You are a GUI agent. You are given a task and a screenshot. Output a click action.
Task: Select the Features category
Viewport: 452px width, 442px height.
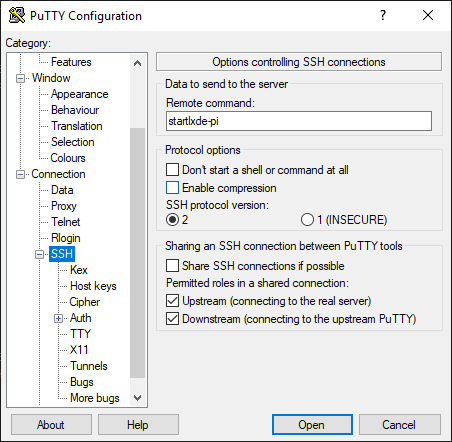click(71, 62)
